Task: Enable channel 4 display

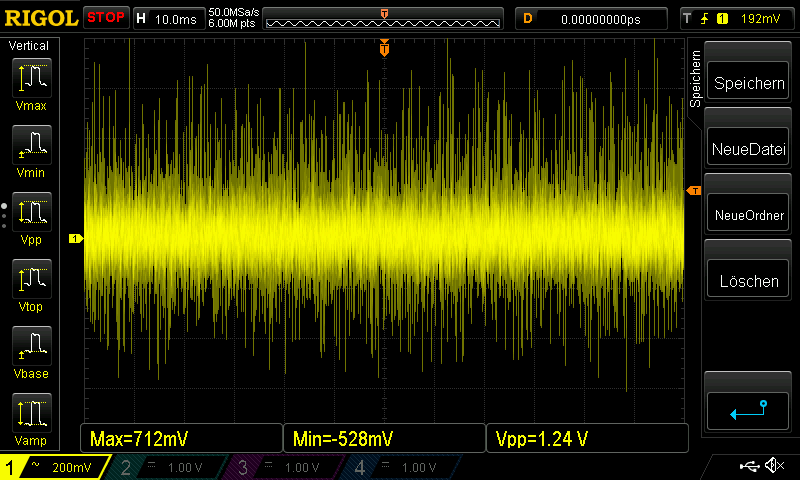Action: (398, 467)
